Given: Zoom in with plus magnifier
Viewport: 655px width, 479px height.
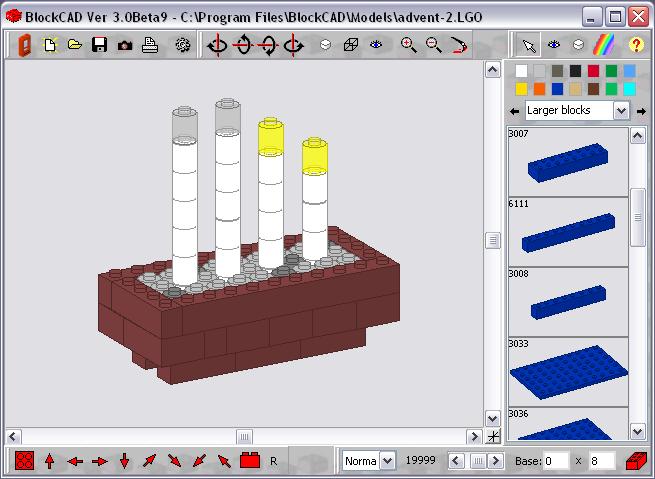Looking at the screenshot, I should pyautogui.click(x=408, y=45).
